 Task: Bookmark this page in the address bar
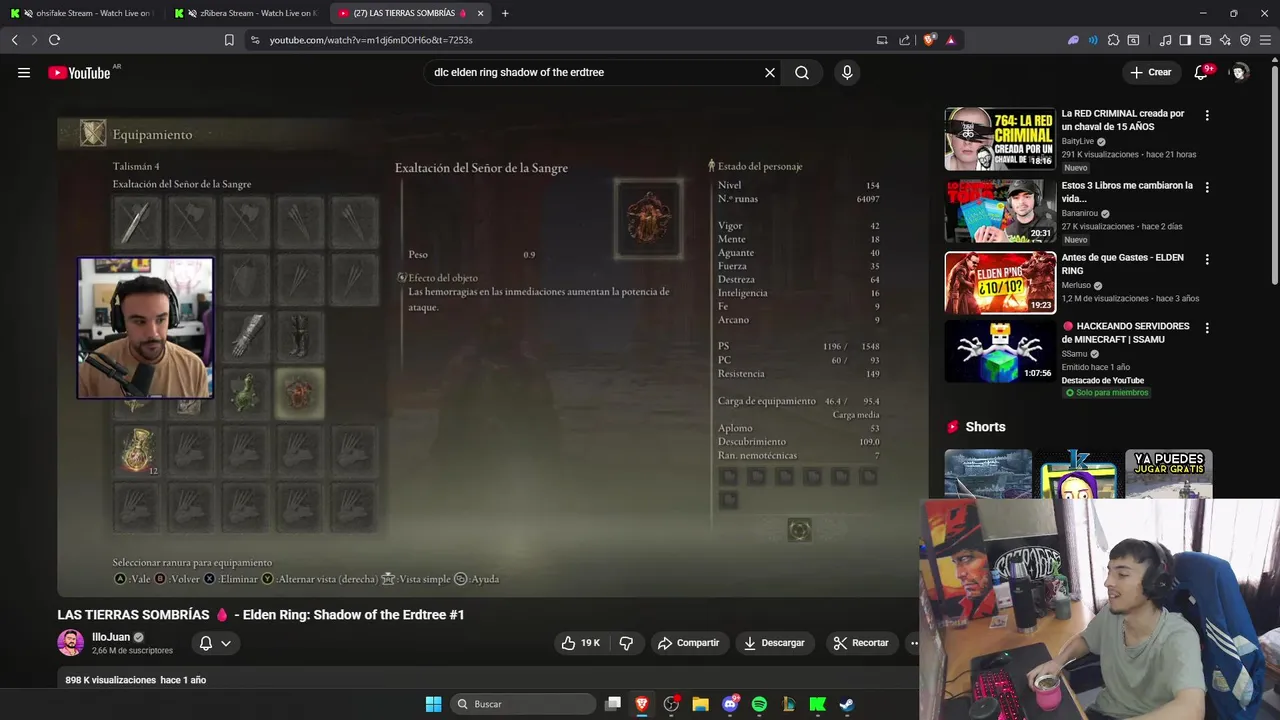(229, 40)
